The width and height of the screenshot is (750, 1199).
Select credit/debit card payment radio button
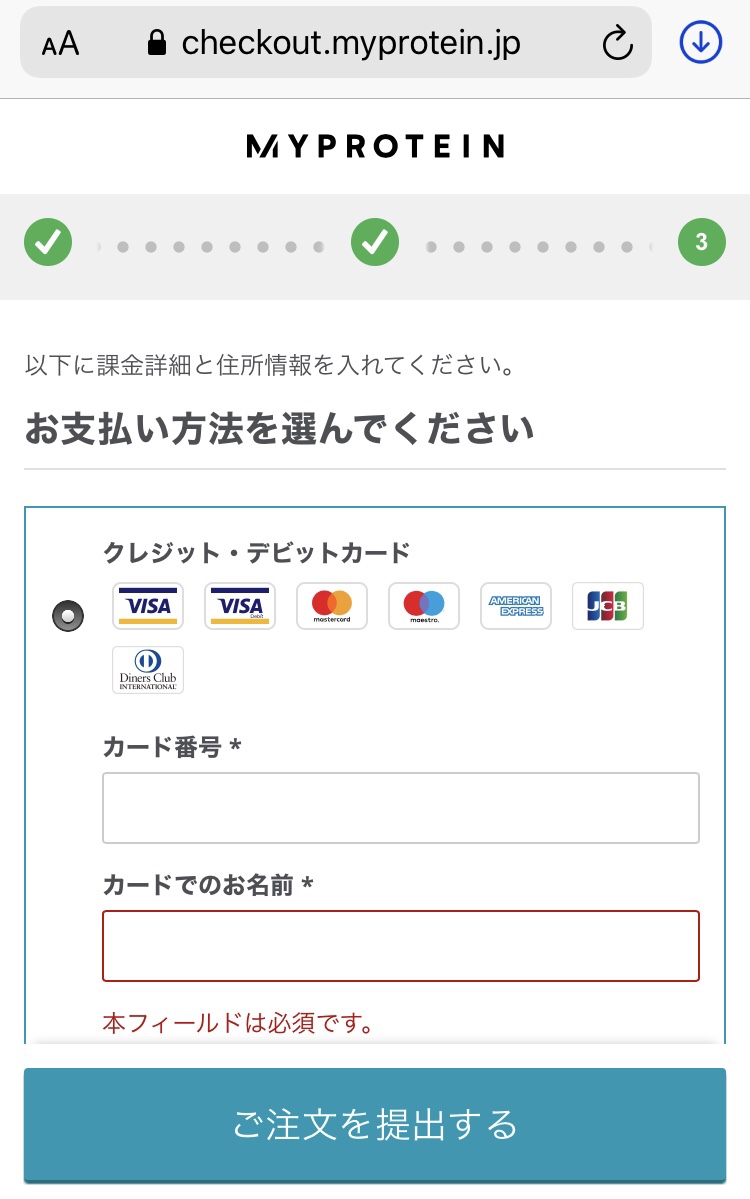click(68, 617)
